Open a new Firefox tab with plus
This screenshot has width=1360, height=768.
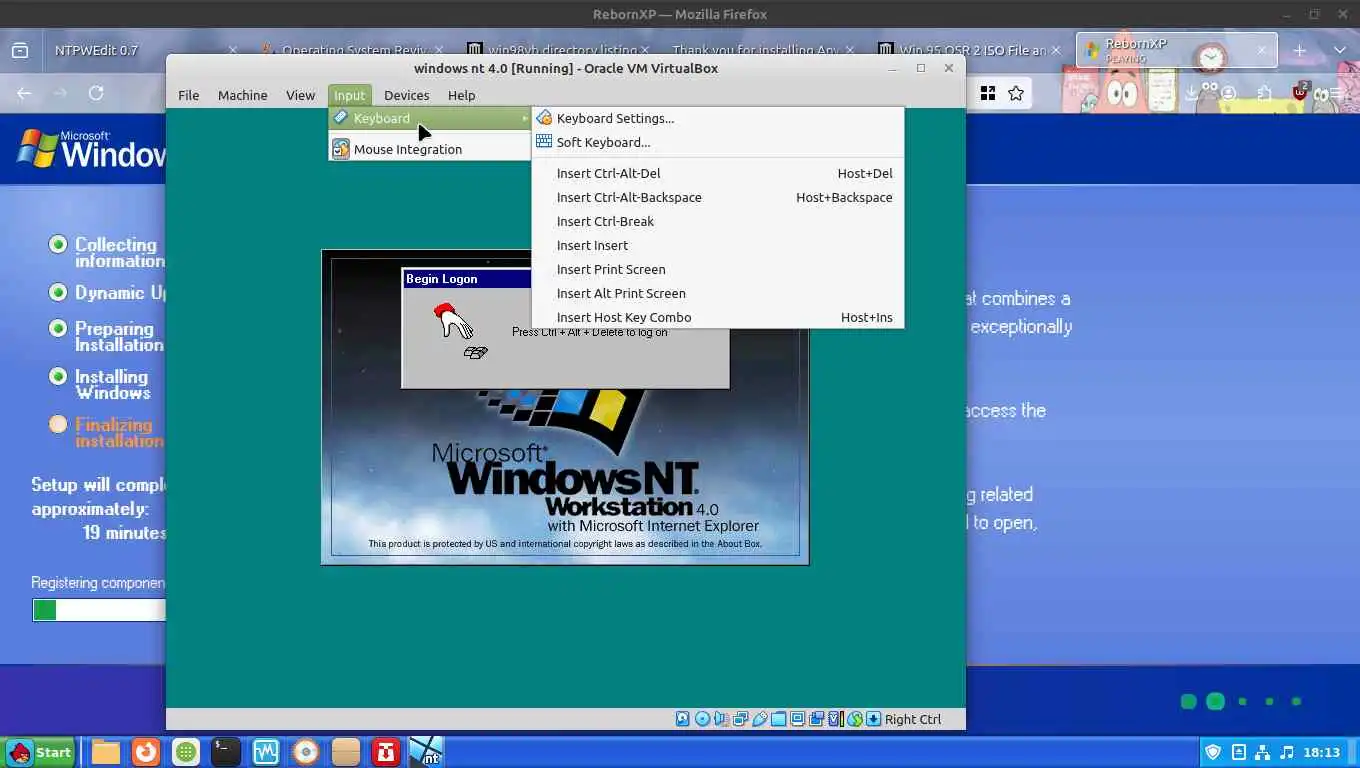coord(1299,50)
